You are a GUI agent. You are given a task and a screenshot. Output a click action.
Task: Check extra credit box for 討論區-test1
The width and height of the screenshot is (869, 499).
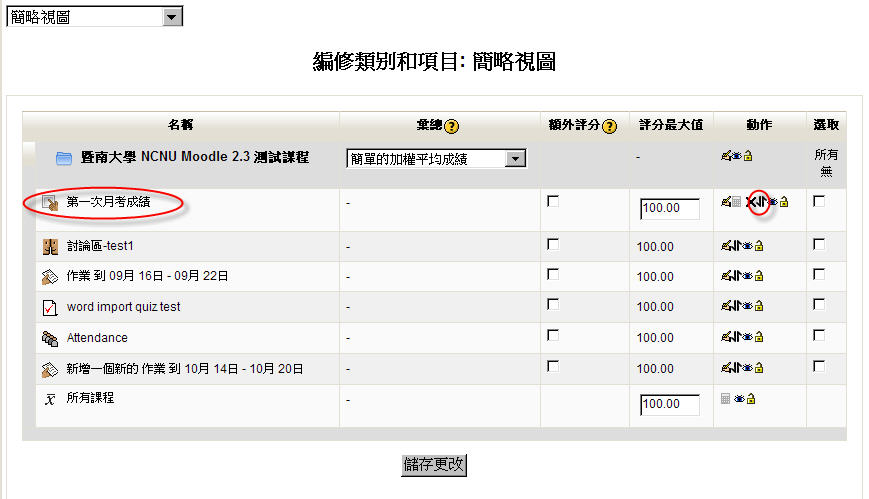553,245
